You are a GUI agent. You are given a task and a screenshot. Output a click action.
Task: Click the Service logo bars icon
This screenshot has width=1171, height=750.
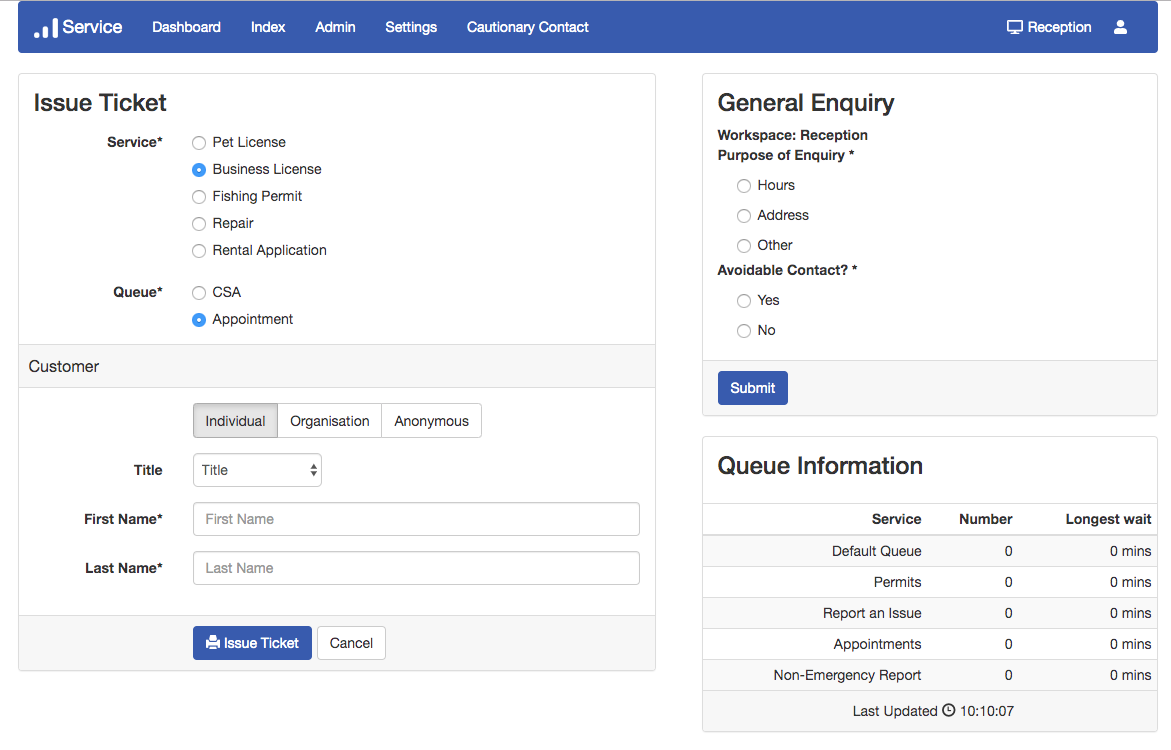tap(46, 28)
